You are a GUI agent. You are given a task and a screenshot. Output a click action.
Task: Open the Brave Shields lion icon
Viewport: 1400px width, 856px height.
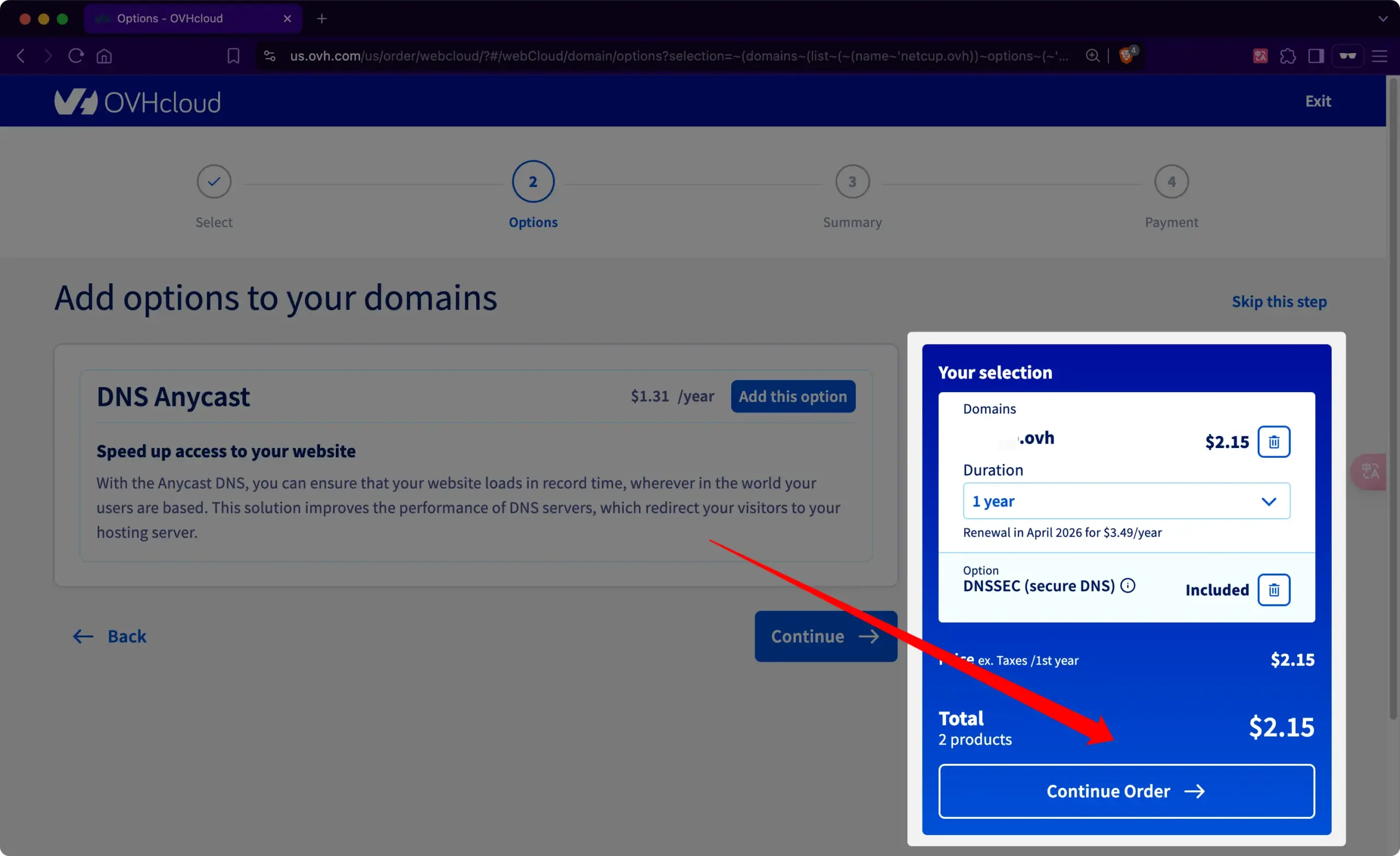click(x=1127, y=55)
